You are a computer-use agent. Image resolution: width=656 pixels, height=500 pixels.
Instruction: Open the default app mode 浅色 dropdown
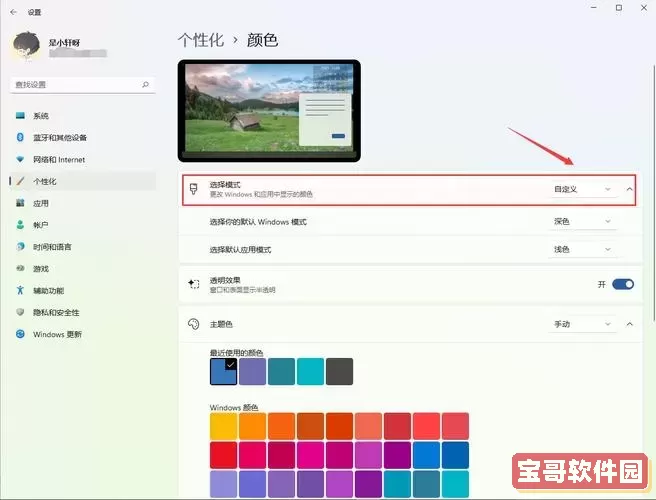click(582, 249)
